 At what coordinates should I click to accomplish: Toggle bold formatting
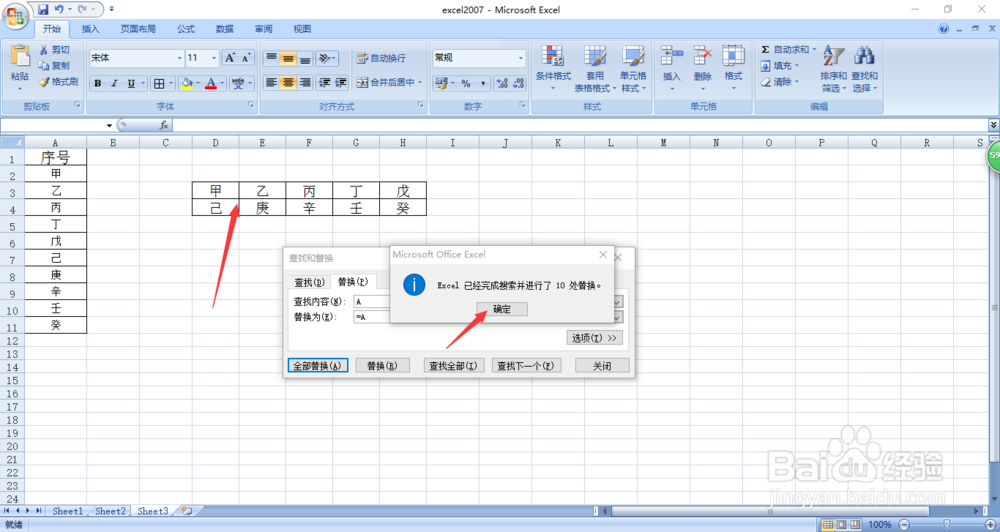click(x=98, y=83)
